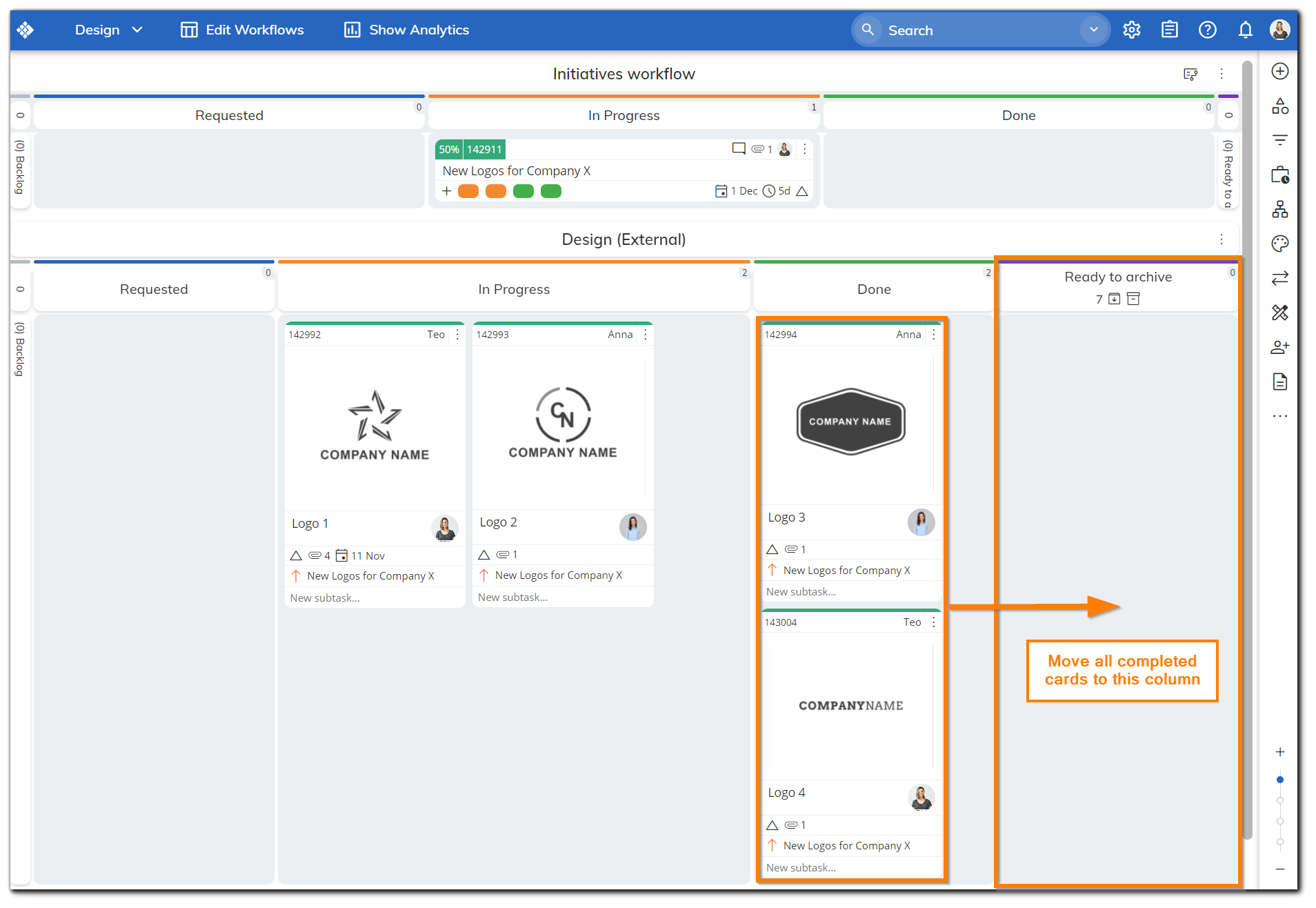Select Edit Workflows in the top menu

tap(241, 30)
